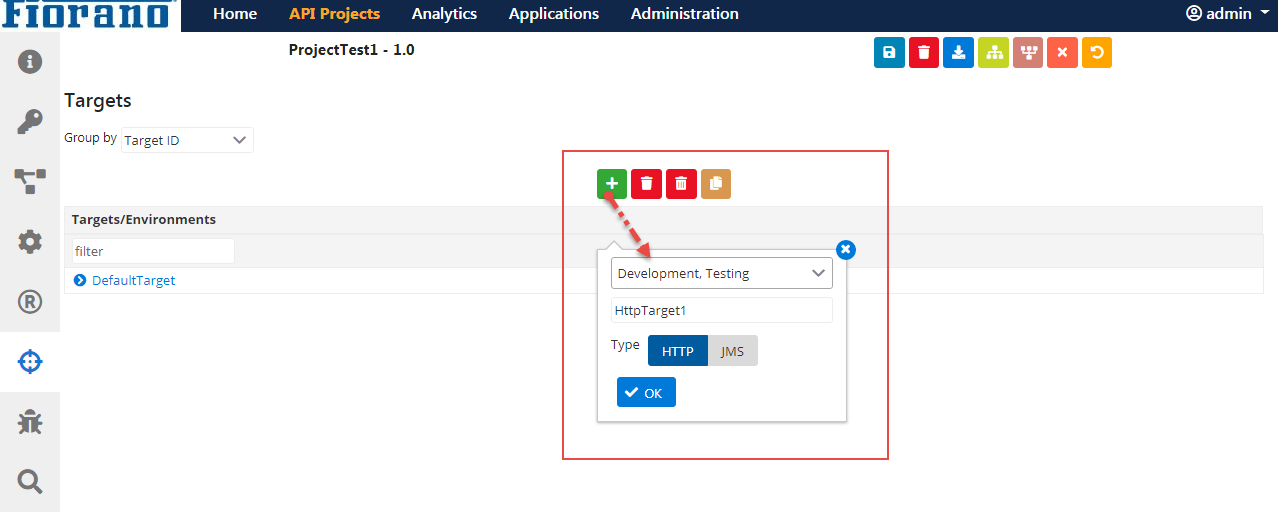Click the red Delete project trash icon
The width and height of the screenshot is (1278, 512).
point(924,53)
